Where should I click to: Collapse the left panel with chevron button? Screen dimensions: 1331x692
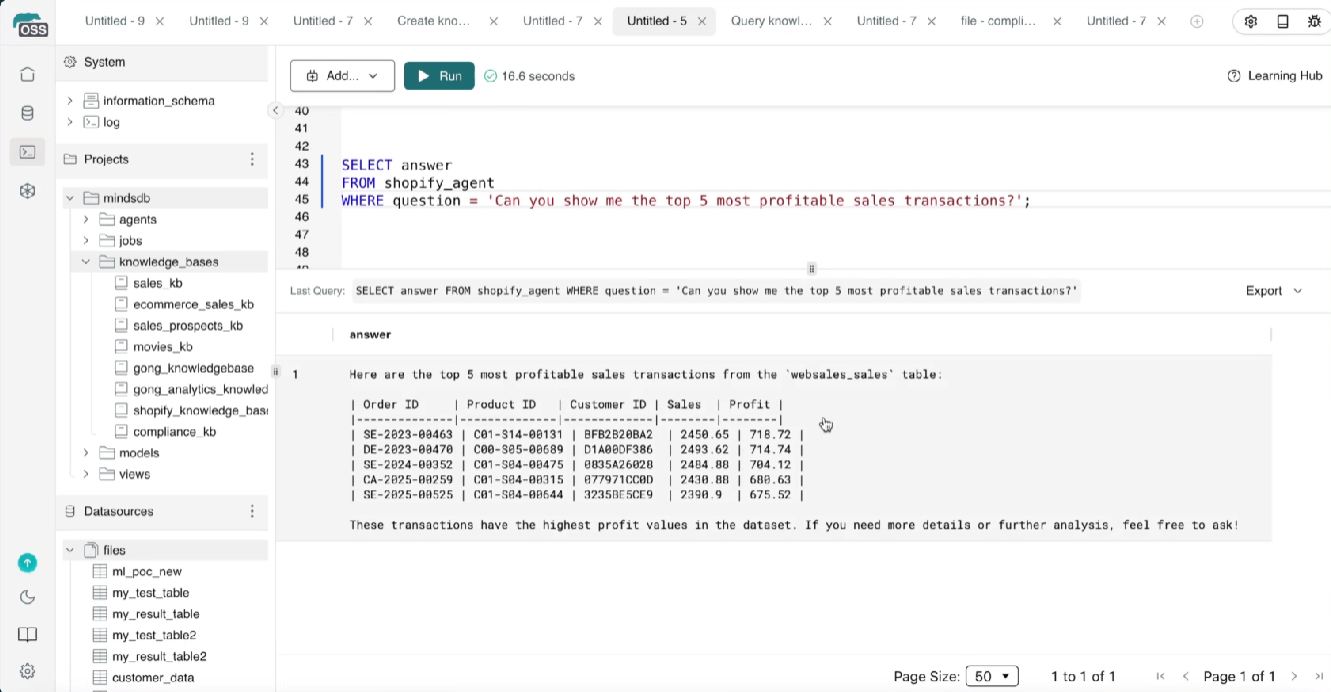pos(276,111)
